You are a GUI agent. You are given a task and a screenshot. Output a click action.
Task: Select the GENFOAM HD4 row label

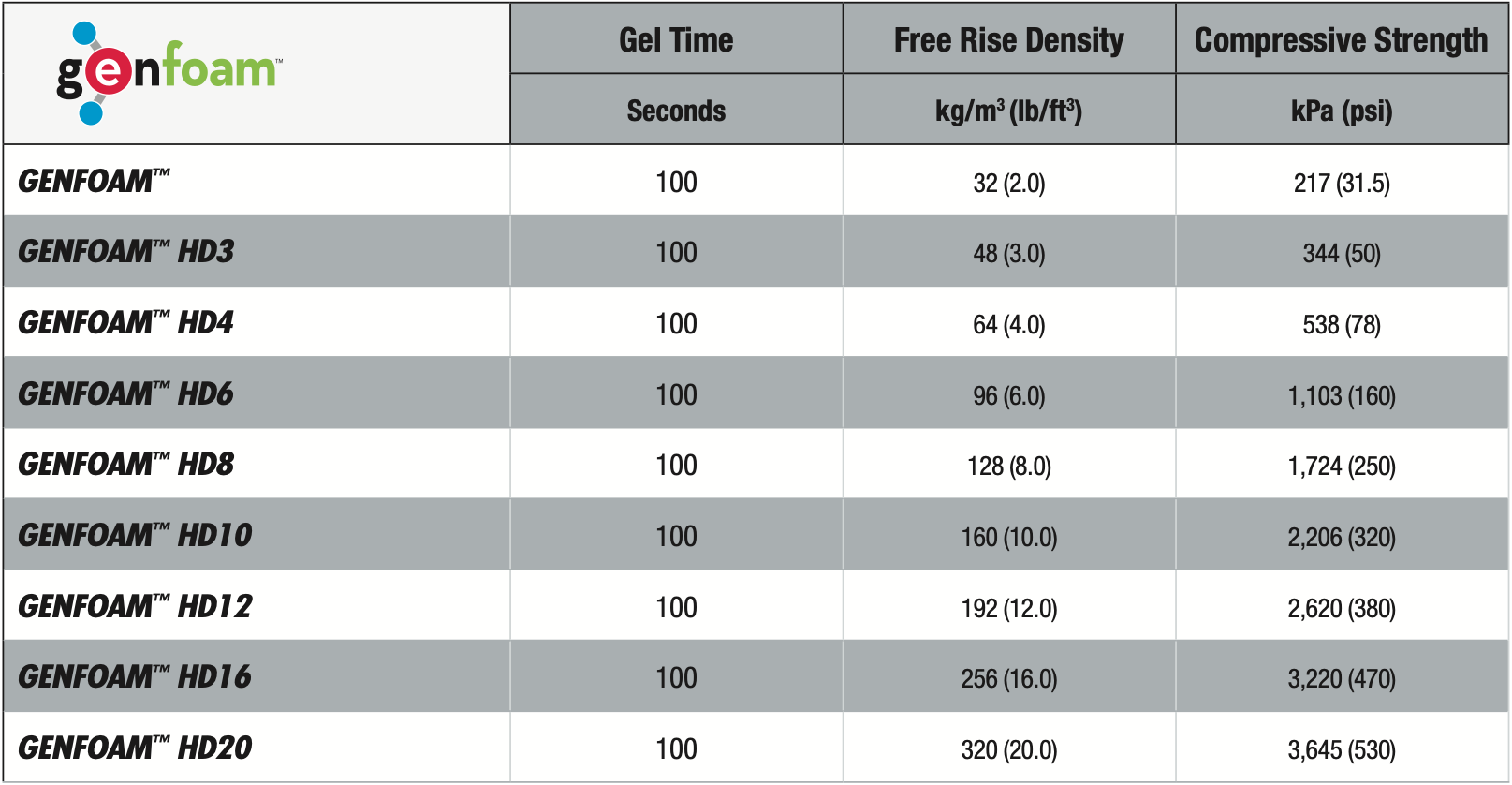pos(125,322)
